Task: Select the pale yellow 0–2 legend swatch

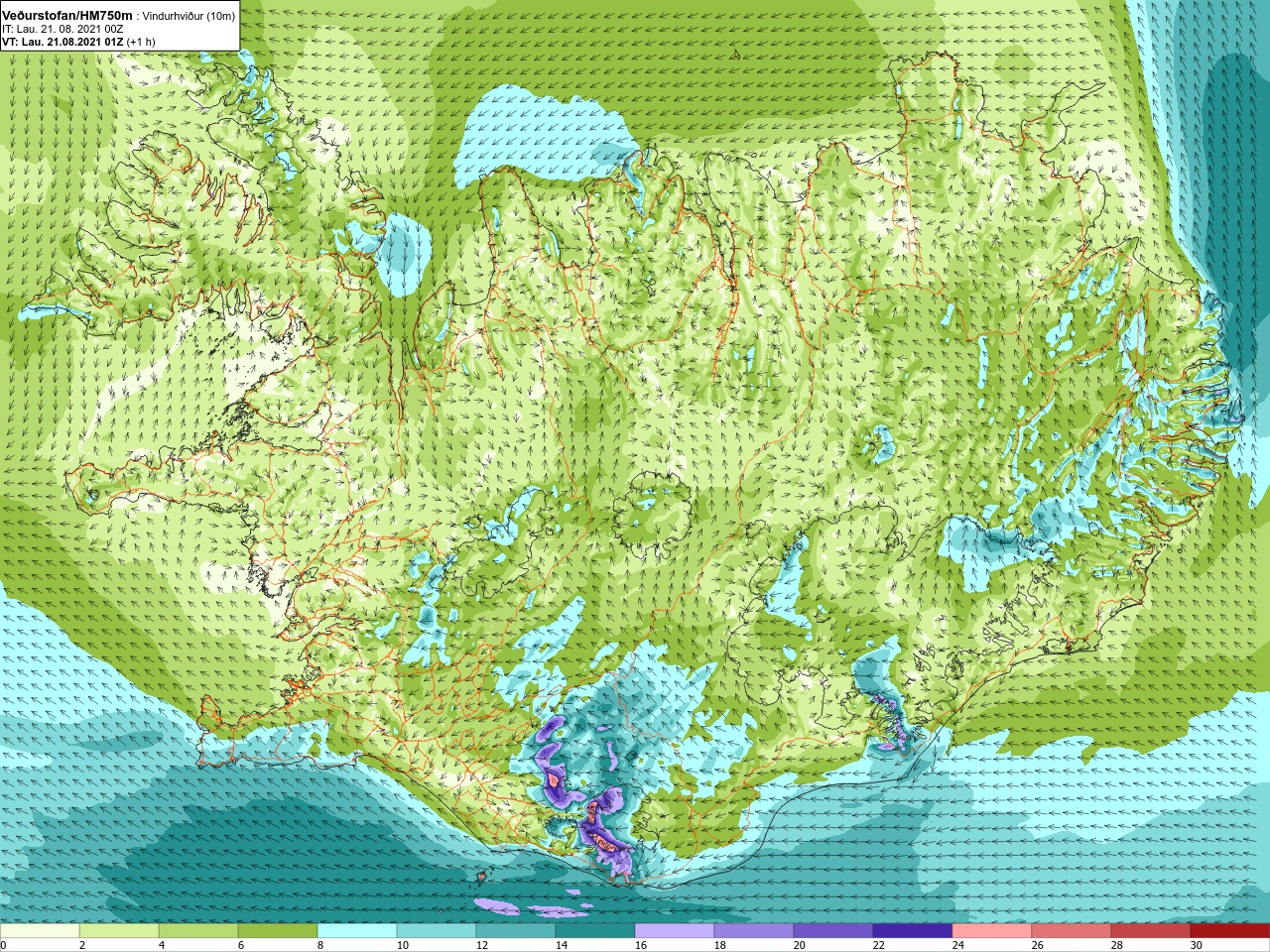Action: pyautogui.click(x=40, y=931)
